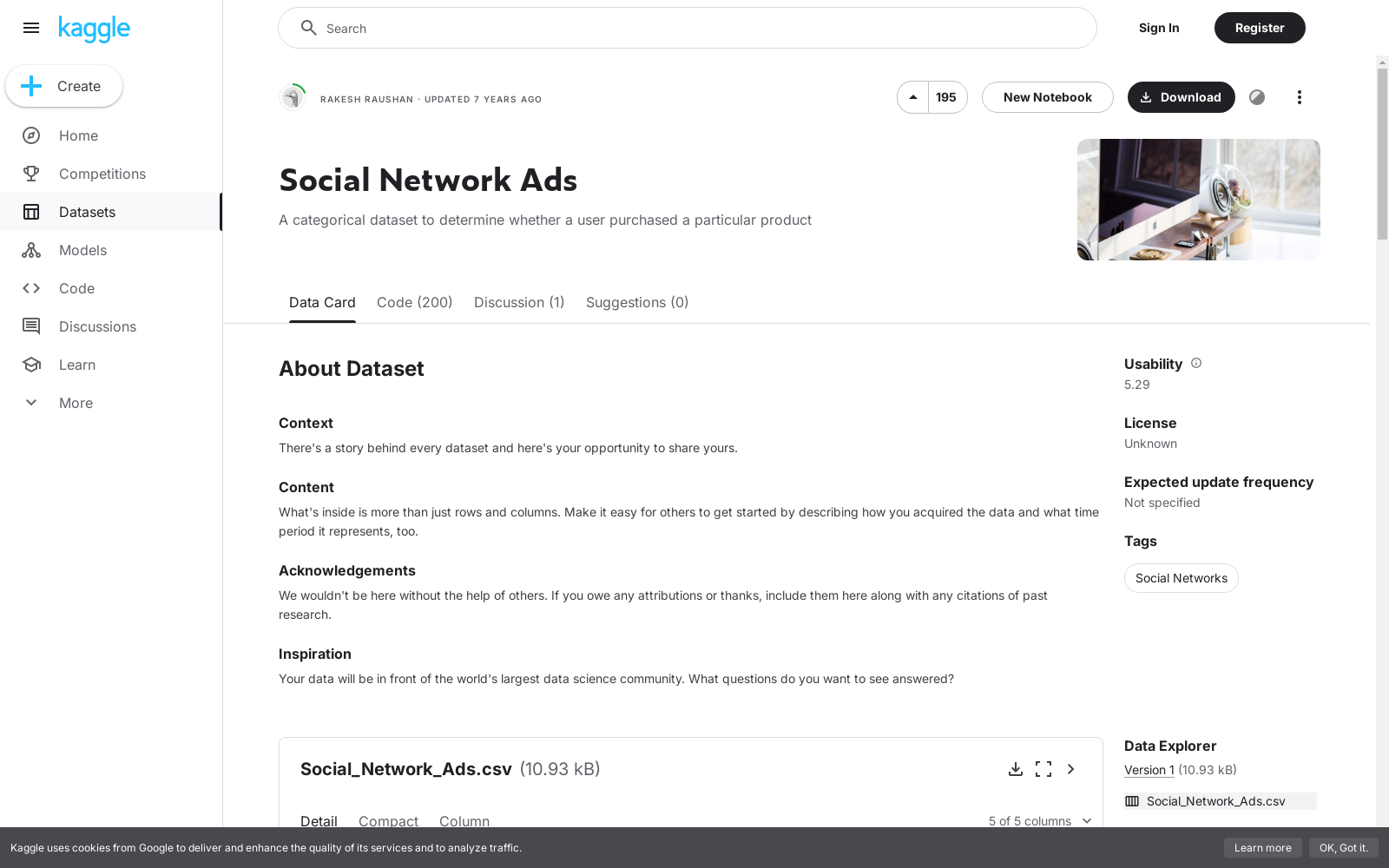The width and height of the screenshot is (1389, 868).
Task: Click the page vertical scrollbar
Action: (1382, 154)
